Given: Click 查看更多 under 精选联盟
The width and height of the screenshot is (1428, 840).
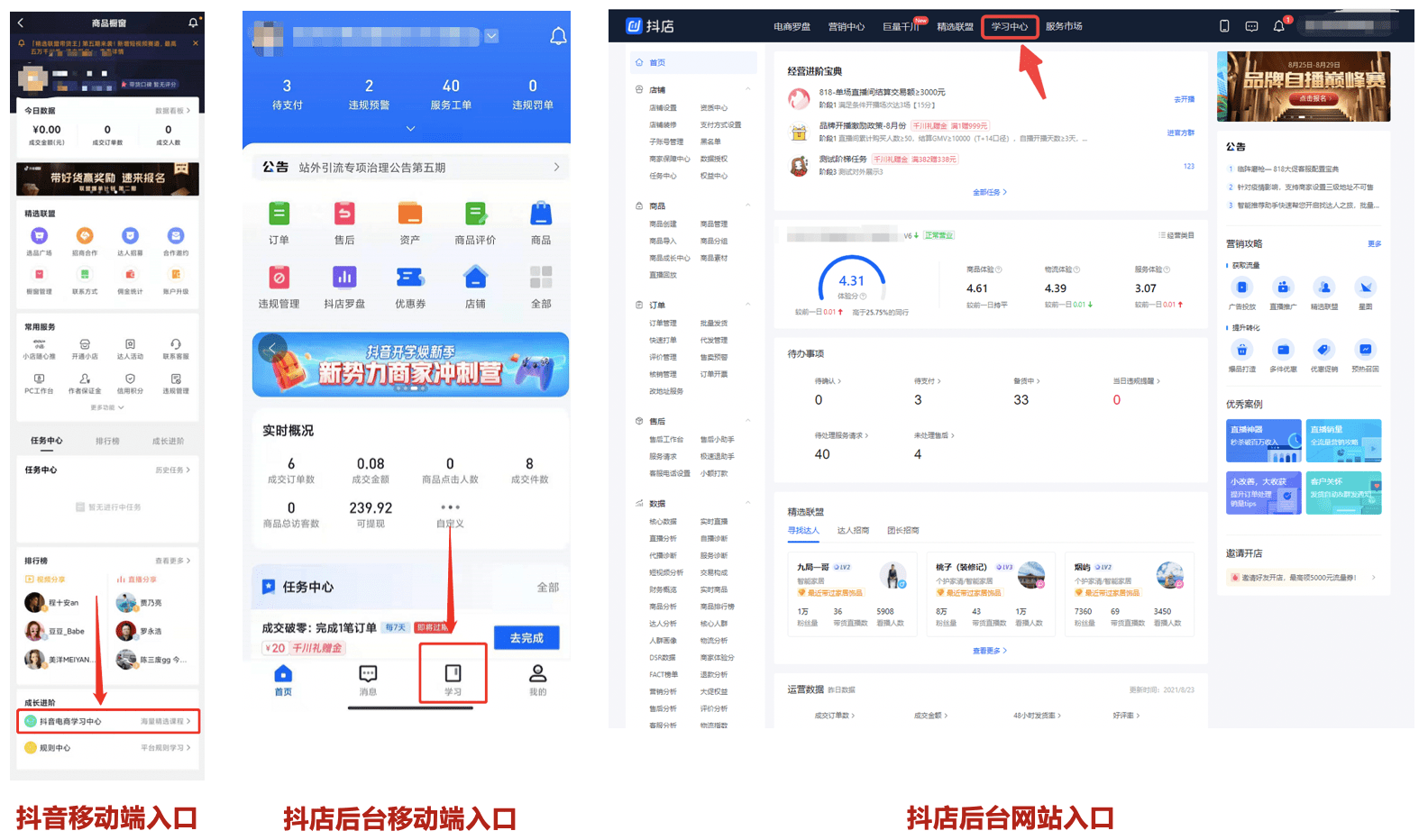Looking at the screenshot, I should pos(990,650).
